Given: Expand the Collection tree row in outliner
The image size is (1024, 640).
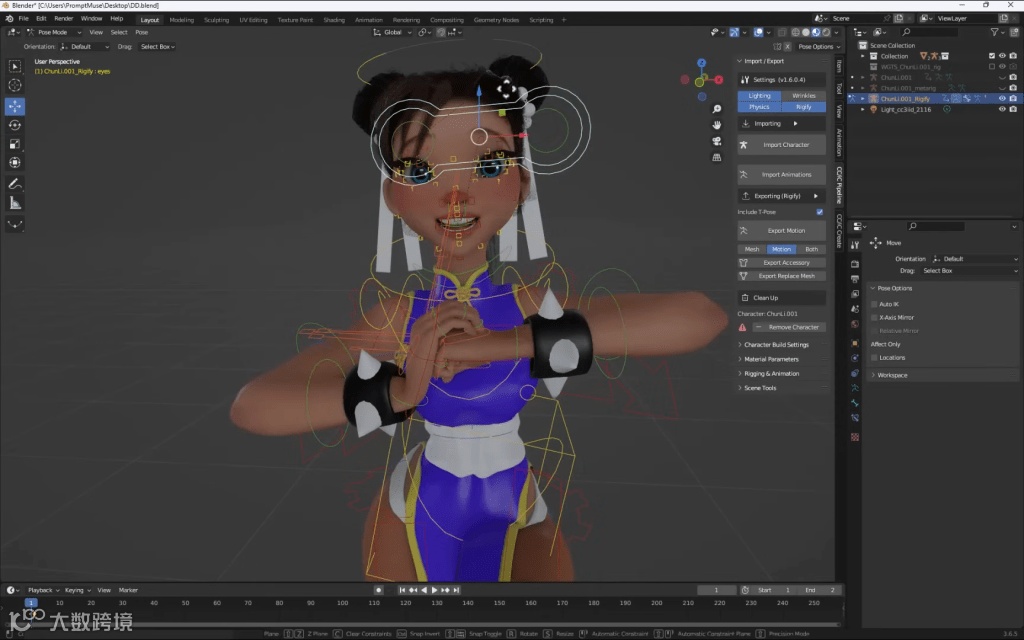Looking at the screenshot, I should click(863, 56).
